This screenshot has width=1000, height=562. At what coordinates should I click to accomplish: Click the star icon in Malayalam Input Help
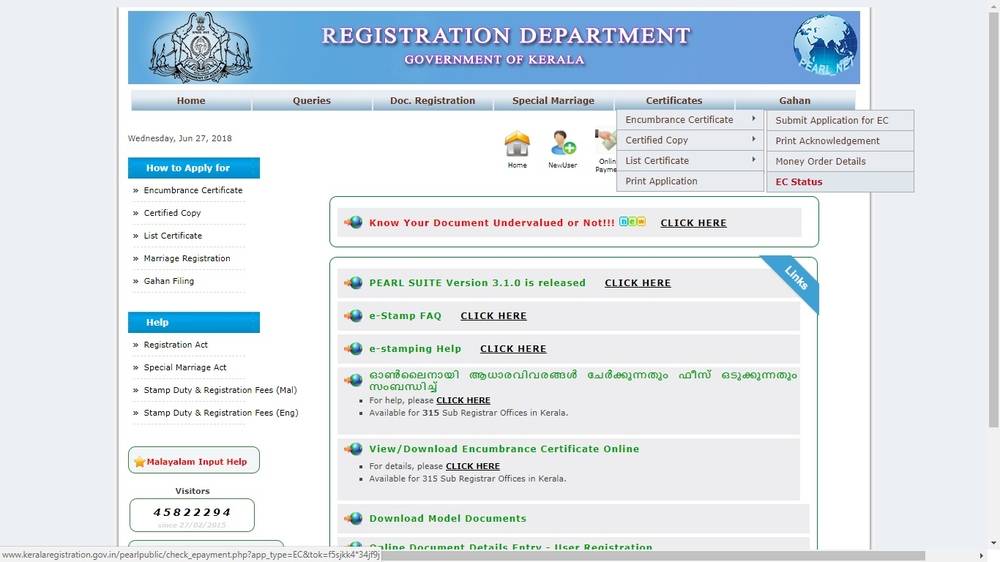[x=140, y=461]
